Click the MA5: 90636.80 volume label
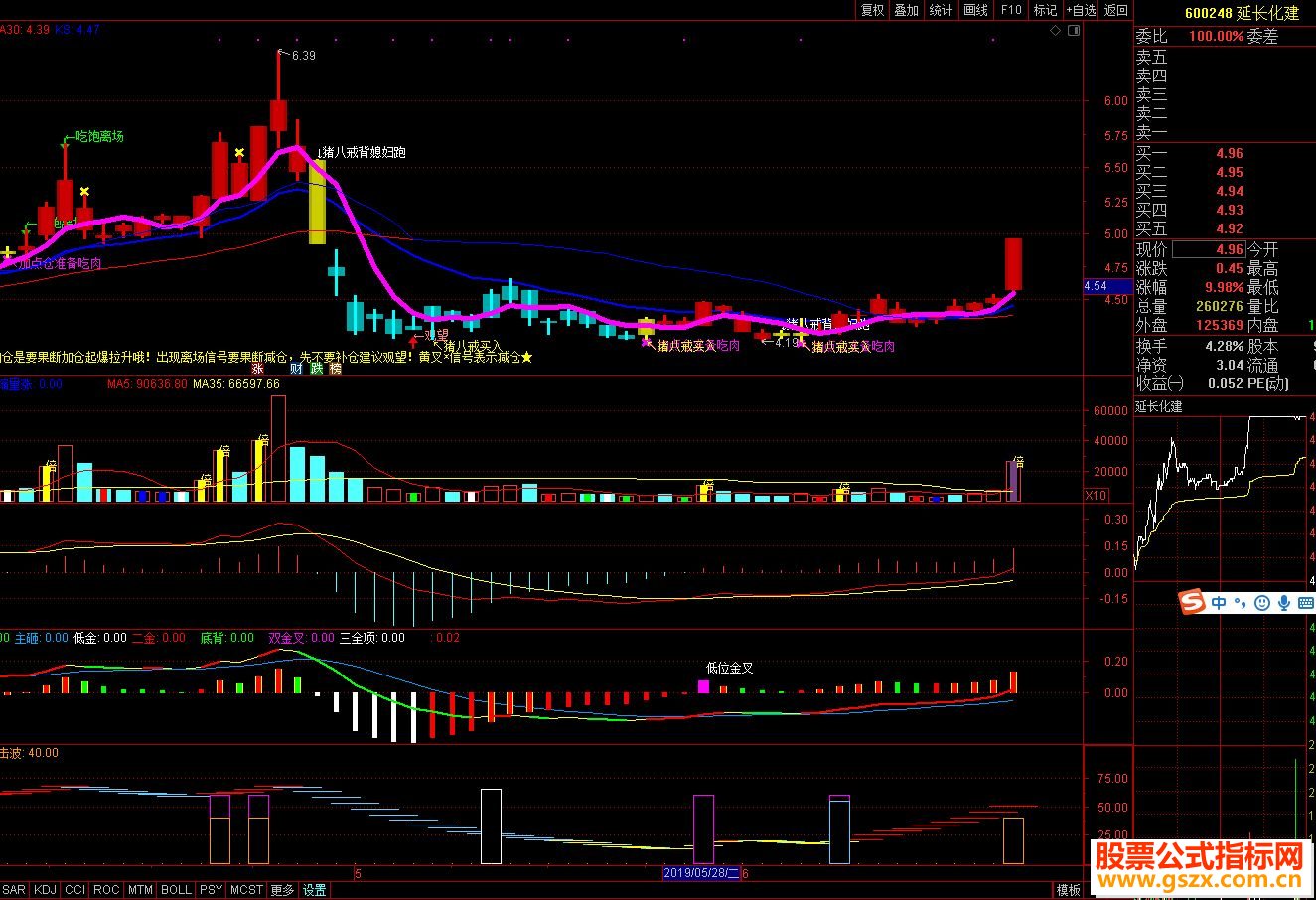 [147, 384]
